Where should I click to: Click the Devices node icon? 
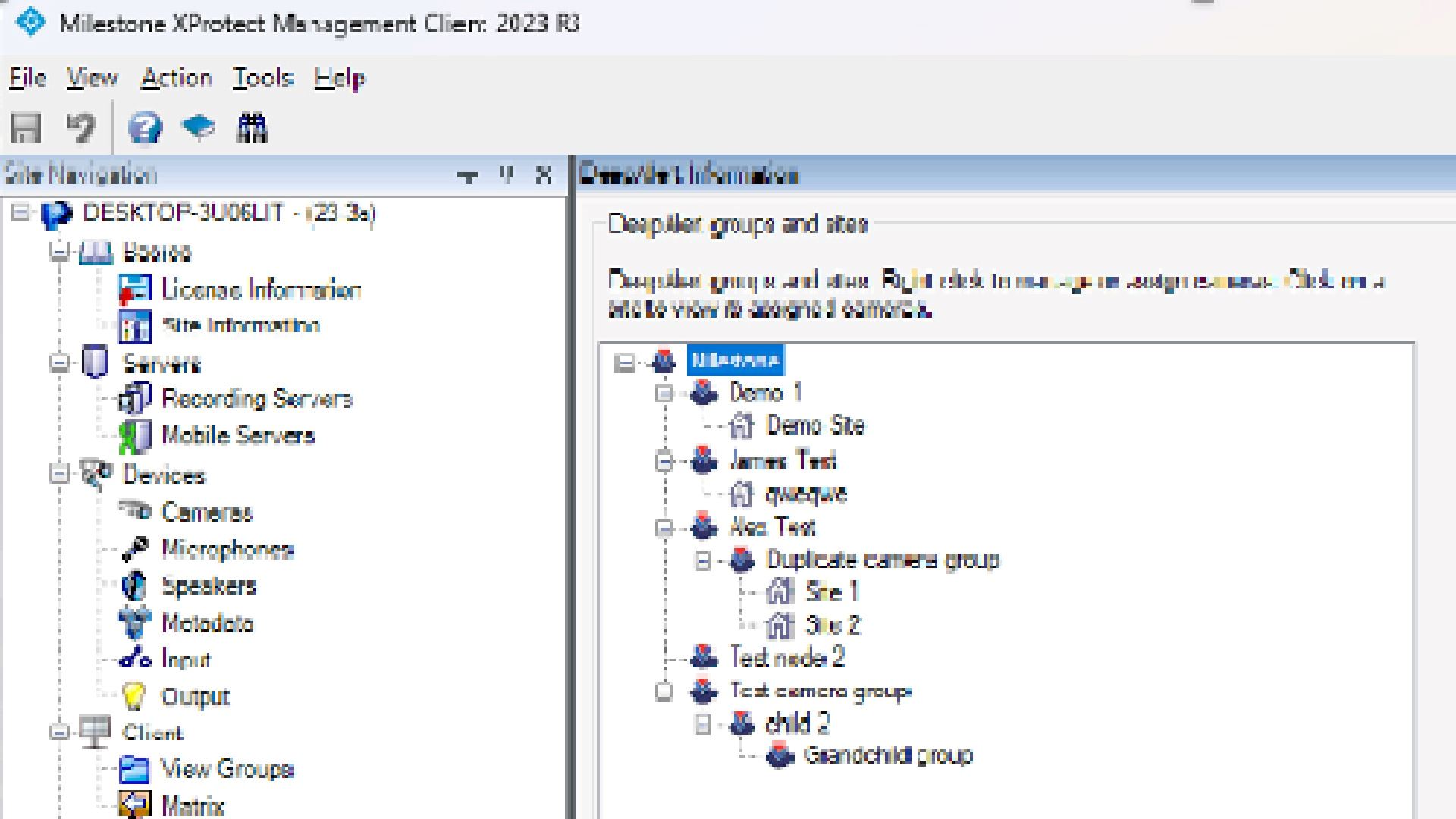point(96,475)
